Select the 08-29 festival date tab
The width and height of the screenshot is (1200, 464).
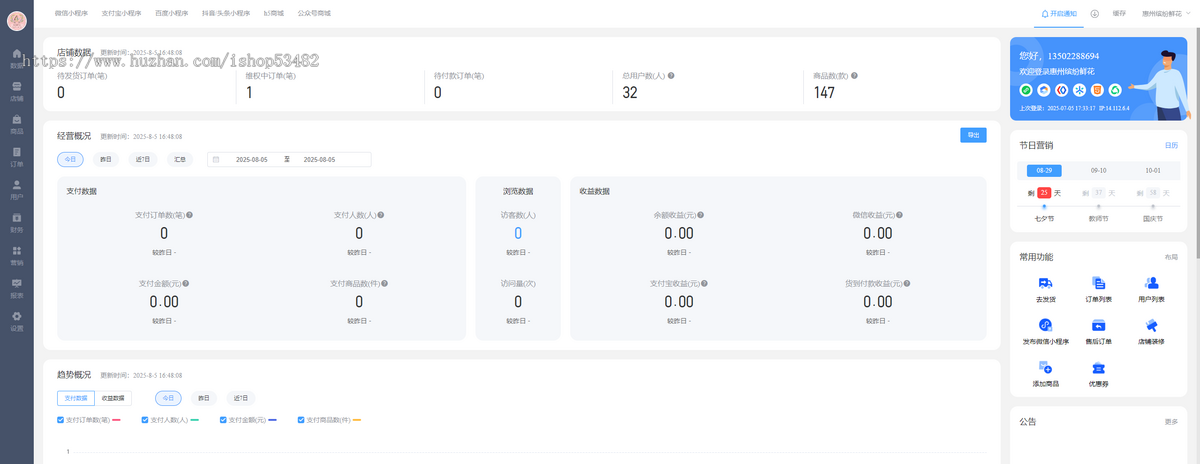pyautogui.click(x=1044, y=171)
